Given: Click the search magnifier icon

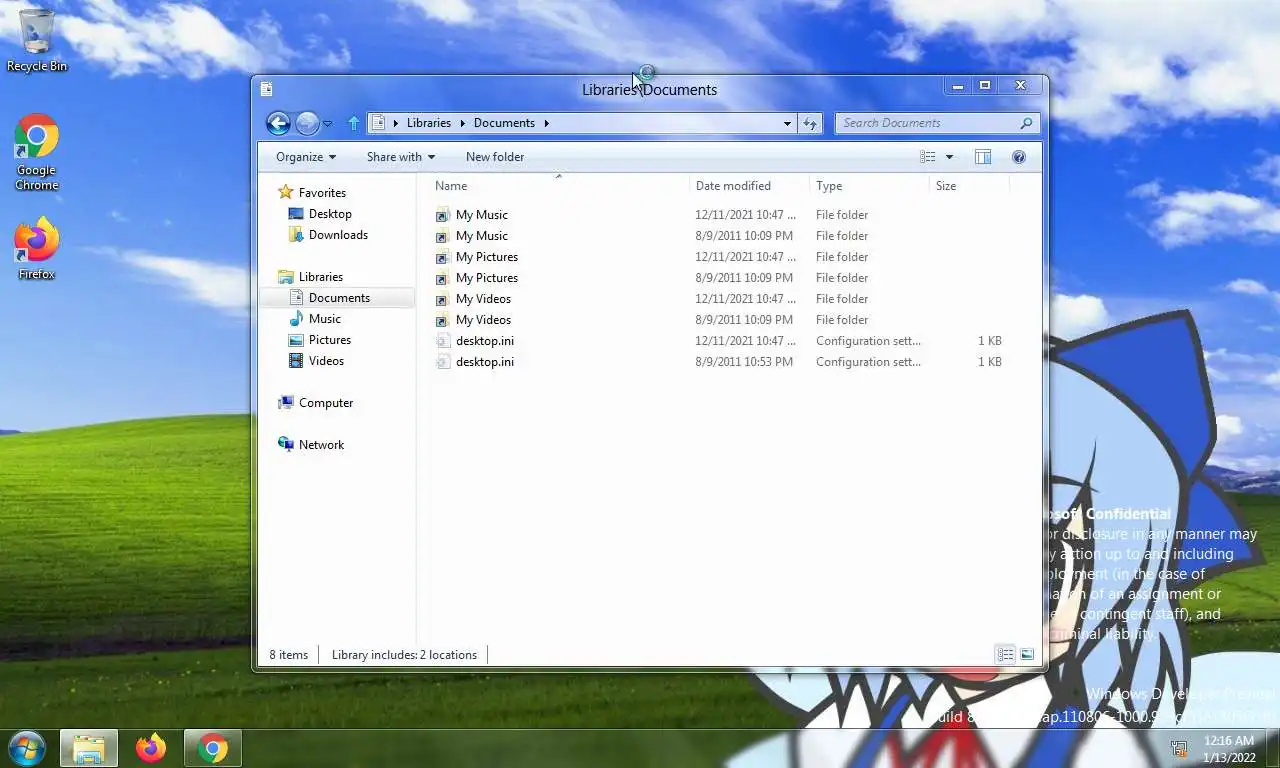Looking at the screenshot, I should point(1026,123).
